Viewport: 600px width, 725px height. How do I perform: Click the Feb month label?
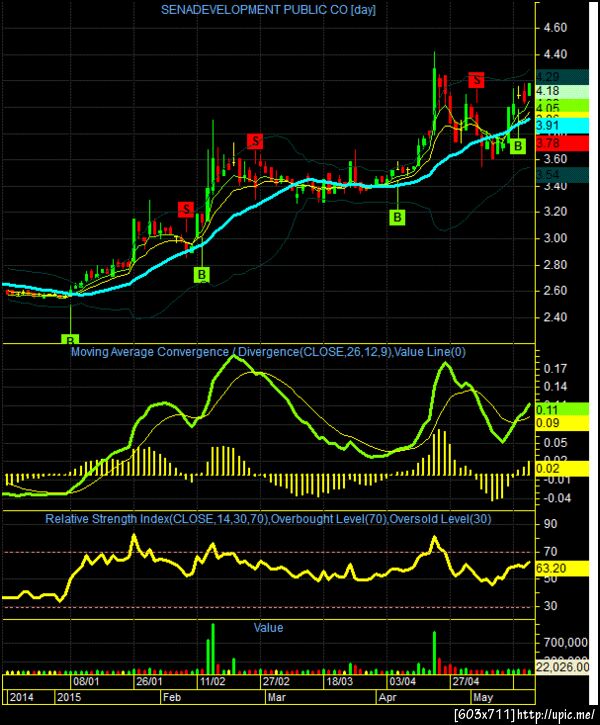click(171, 697)
